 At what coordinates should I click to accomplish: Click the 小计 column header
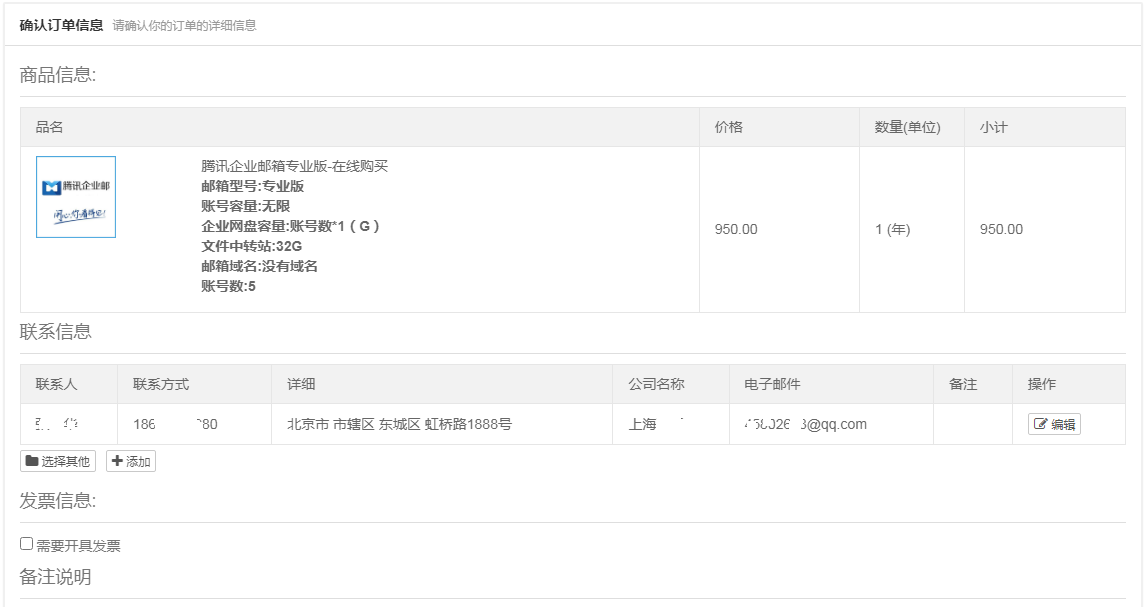(993, 127)
